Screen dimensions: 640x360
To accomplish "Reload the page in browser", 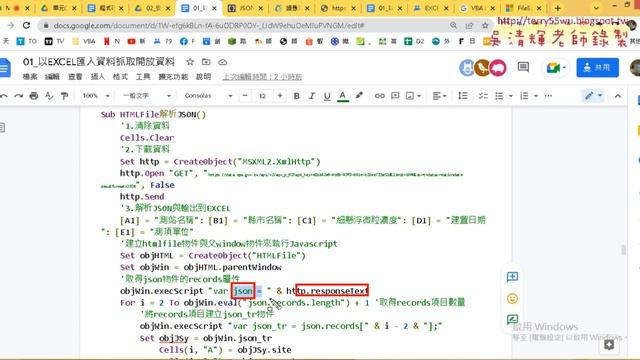I will pyautogui.click(x=27, y=25).
